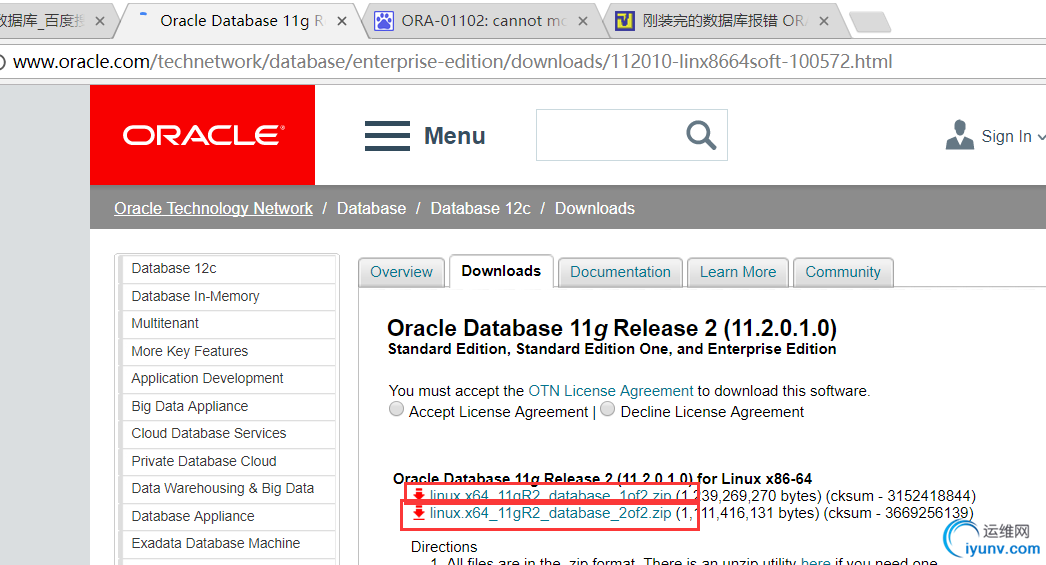Open Multitenant in sidebar

229,324
